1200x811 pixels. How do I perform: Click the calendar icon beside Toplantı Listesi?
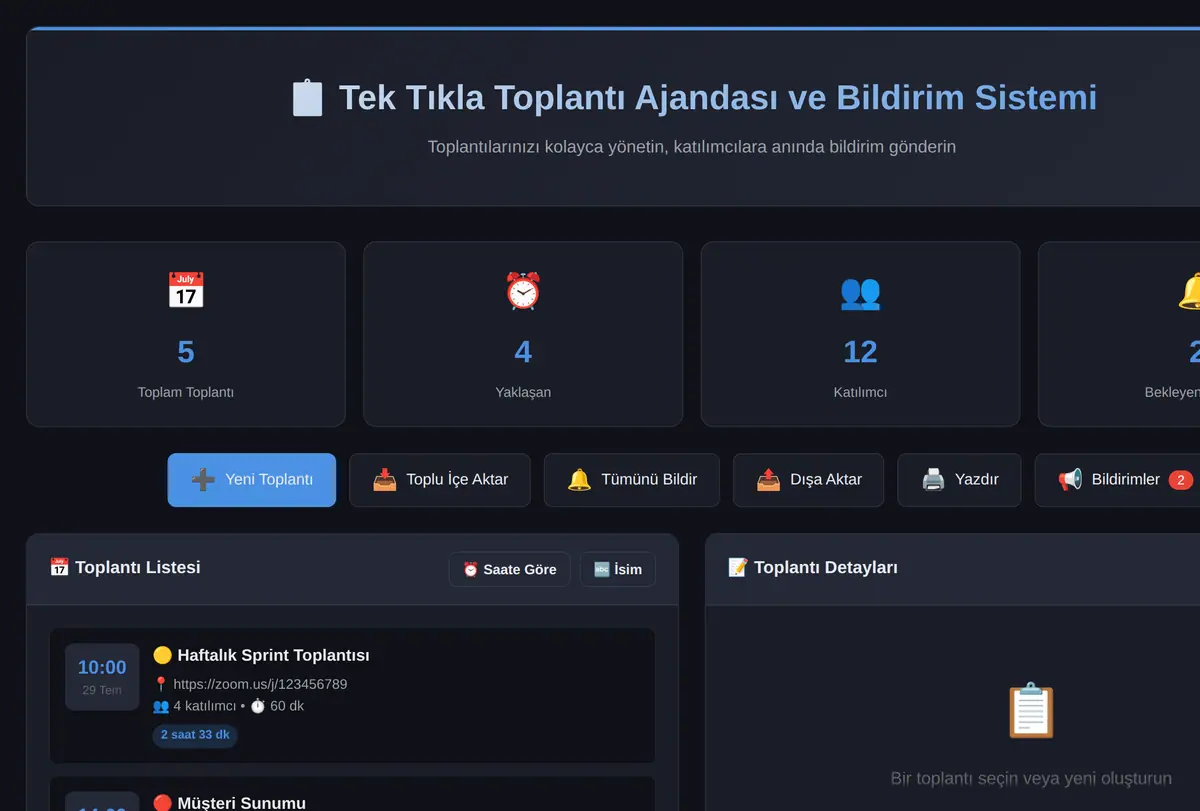click(59, 567)
